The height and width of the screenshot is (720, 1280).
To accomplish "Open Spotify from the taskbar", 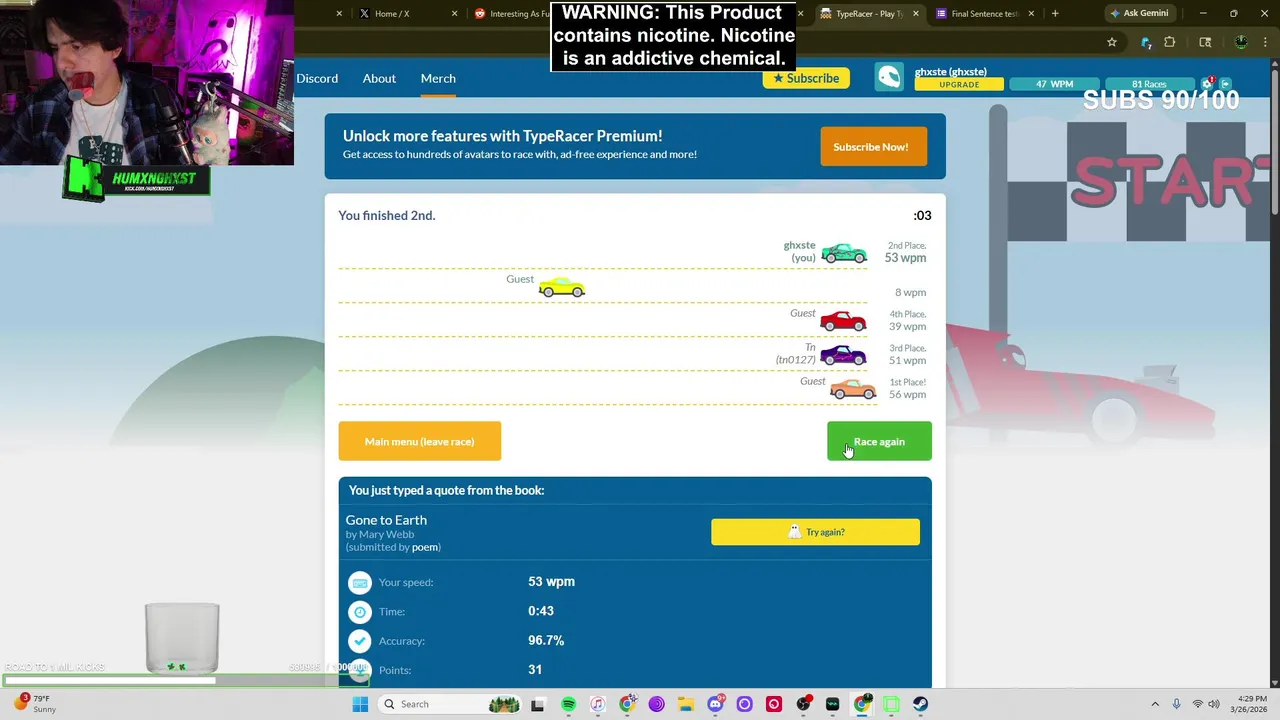I will pyautogui.click(x=568, y=704).
